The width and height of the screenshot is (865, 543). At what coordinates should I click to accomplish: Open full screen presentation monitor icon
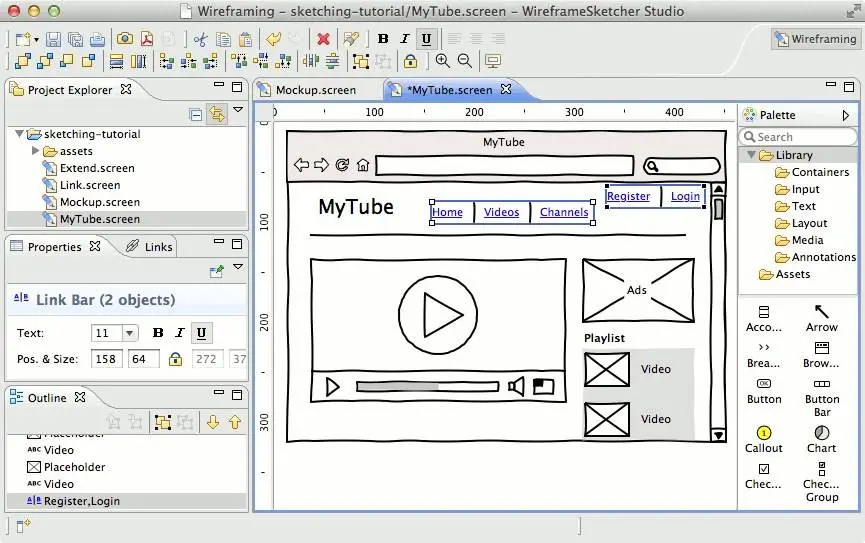click(493, 61)
